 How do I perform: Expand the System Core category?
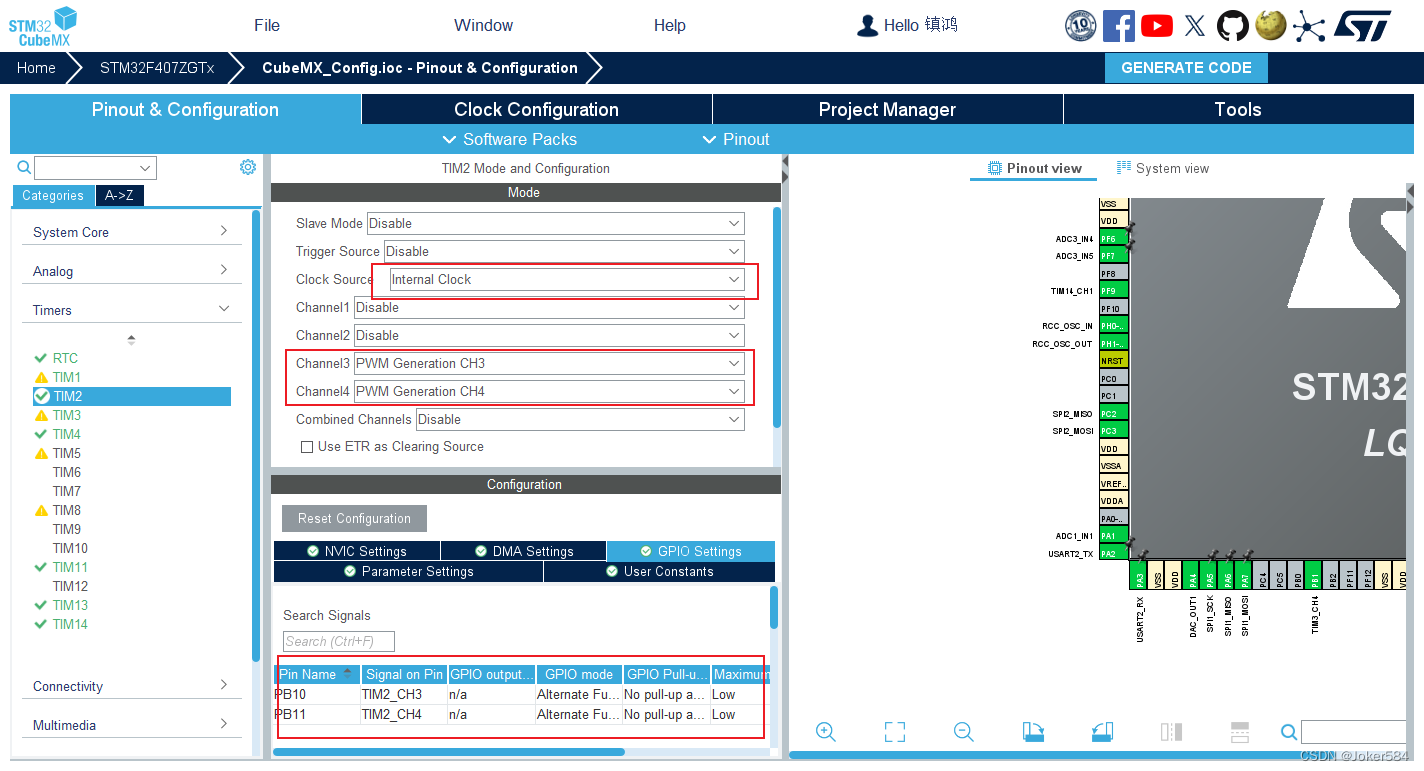tap(131, 232)
